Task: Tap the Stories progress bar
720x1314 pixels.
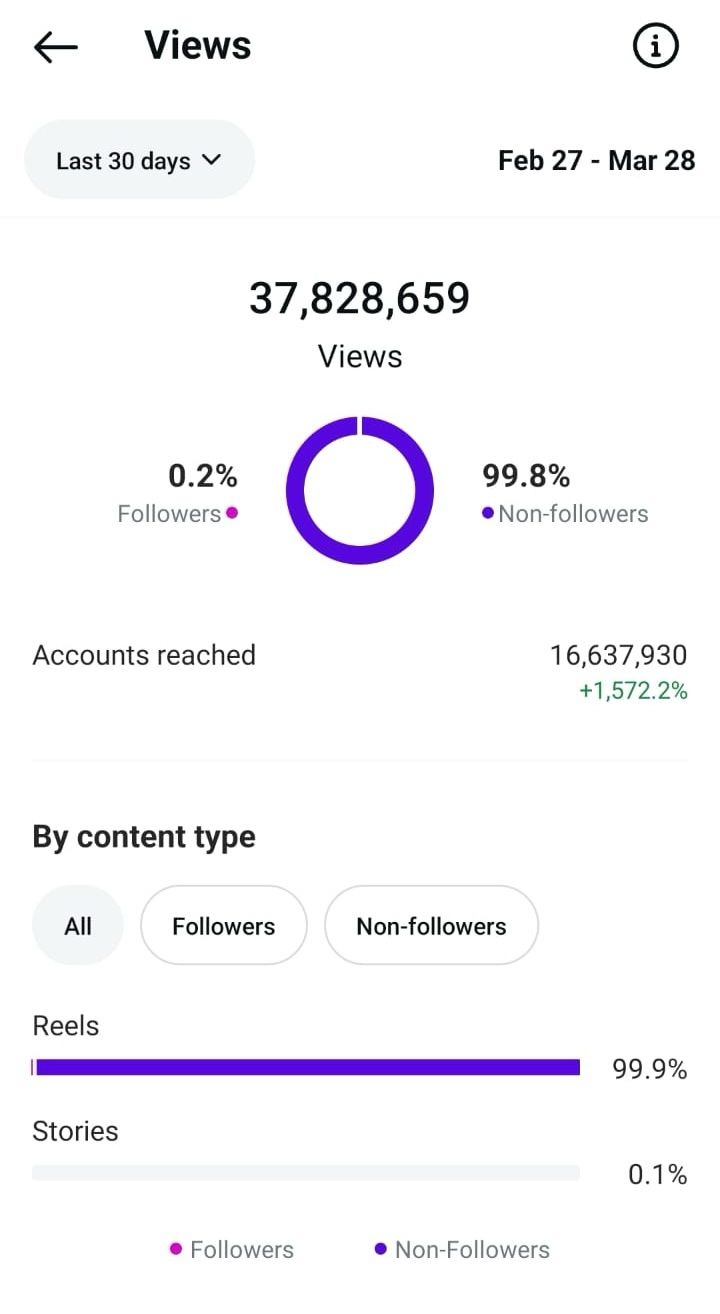Action: click(x=306, y=1172)
